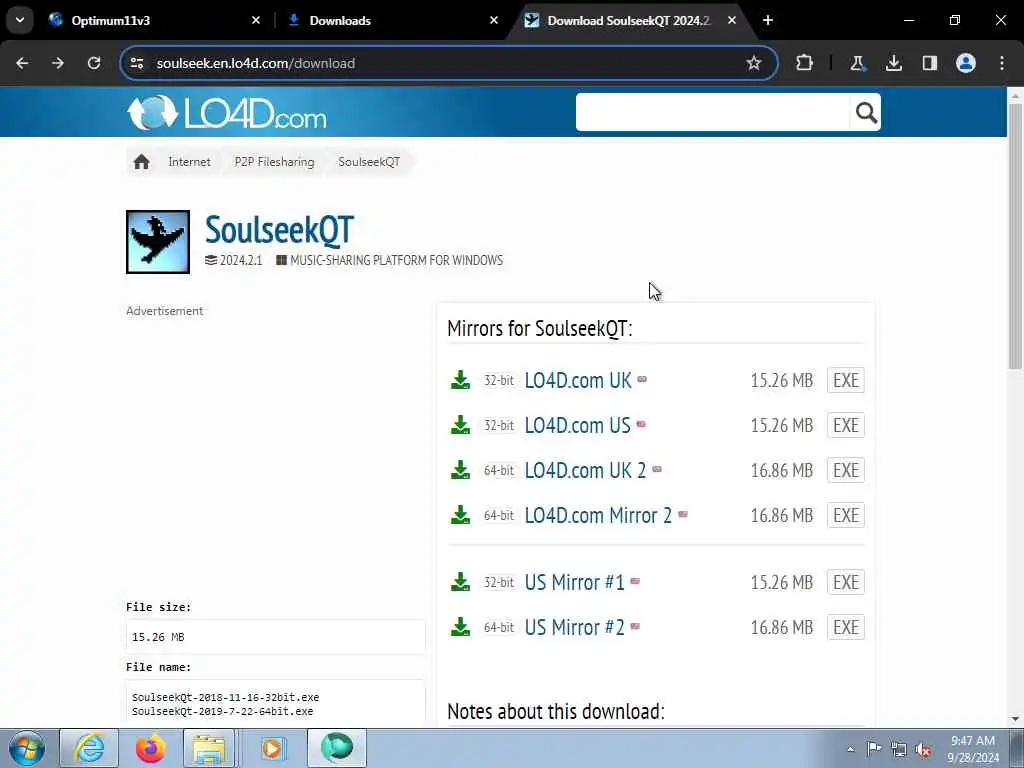This screenshot has height=768, width=1024.
Task: Launch Firefox from the taskbar
Action: (150, 748)
